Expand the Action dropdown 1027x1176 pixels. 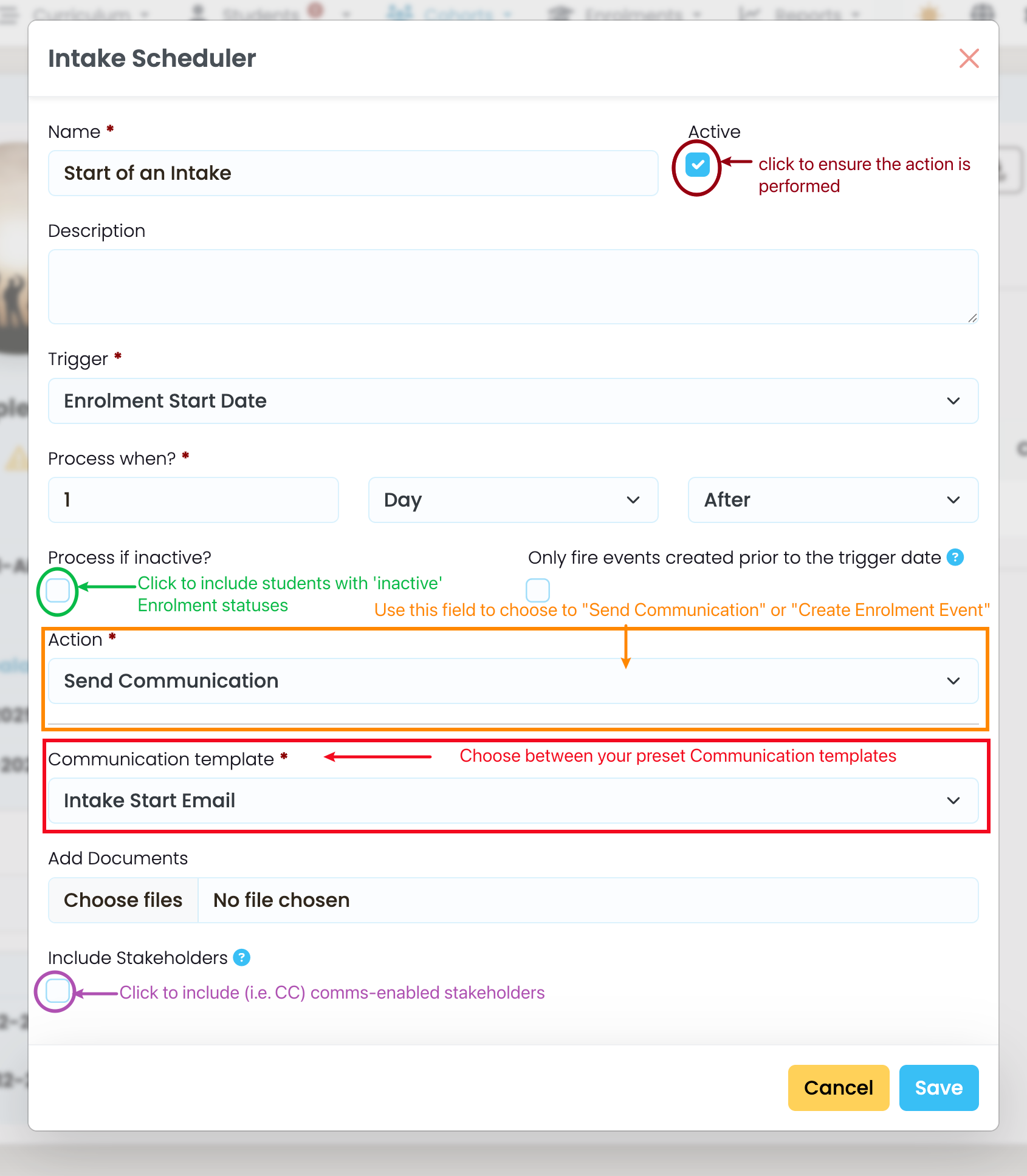[x=513, y=681]
